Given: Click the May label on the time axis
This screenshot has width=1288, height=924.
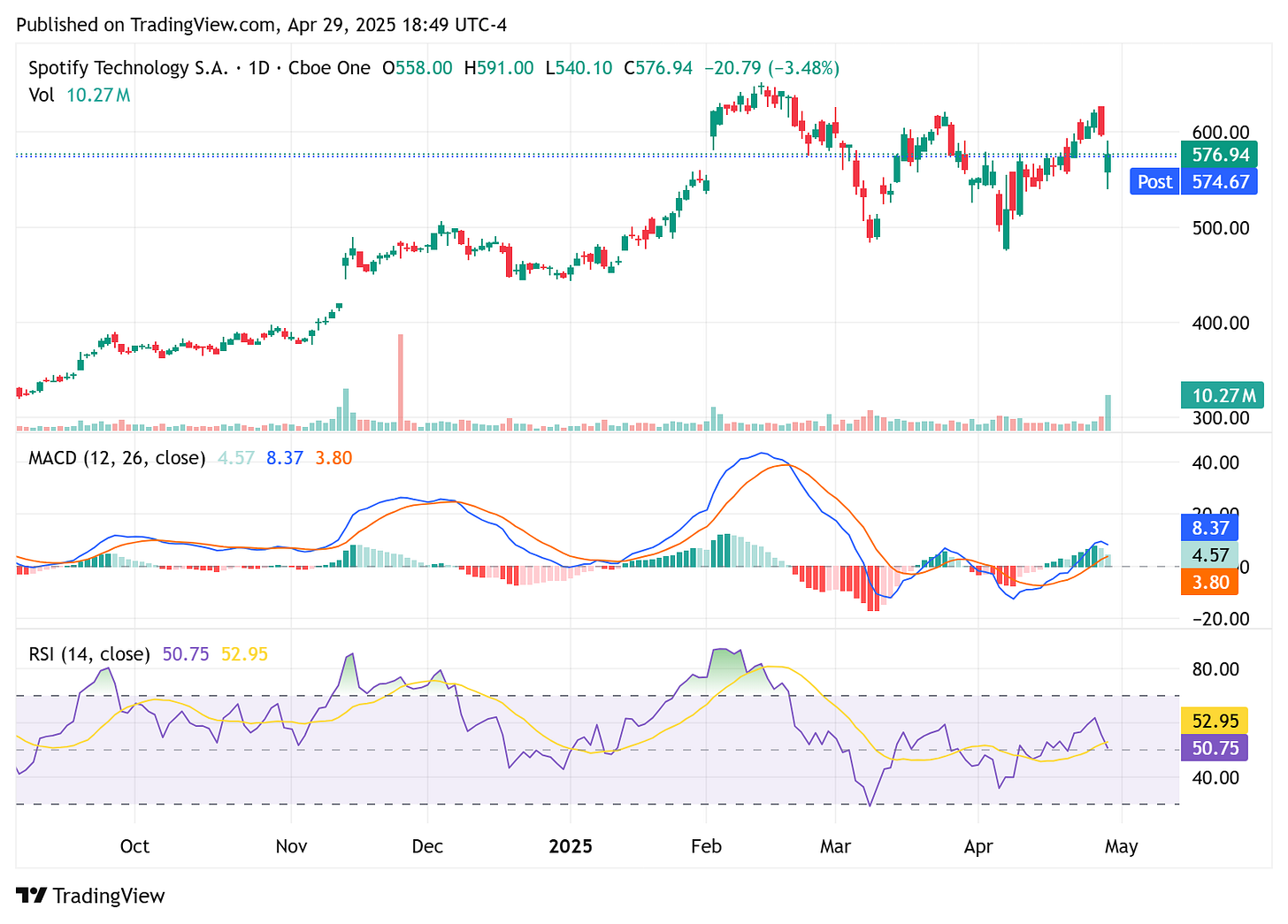Looking at the screenshot, I should [1122, 846].
